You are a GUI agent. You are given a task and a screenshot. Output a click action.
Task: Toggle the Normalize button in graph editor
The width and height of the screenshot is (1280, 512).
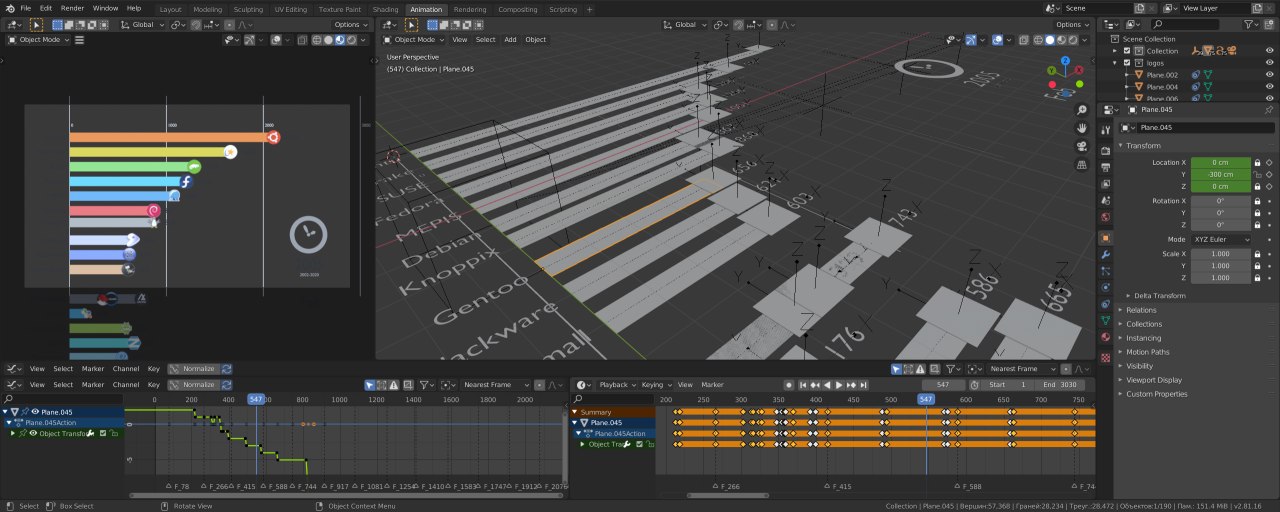[x=193, y=384]
